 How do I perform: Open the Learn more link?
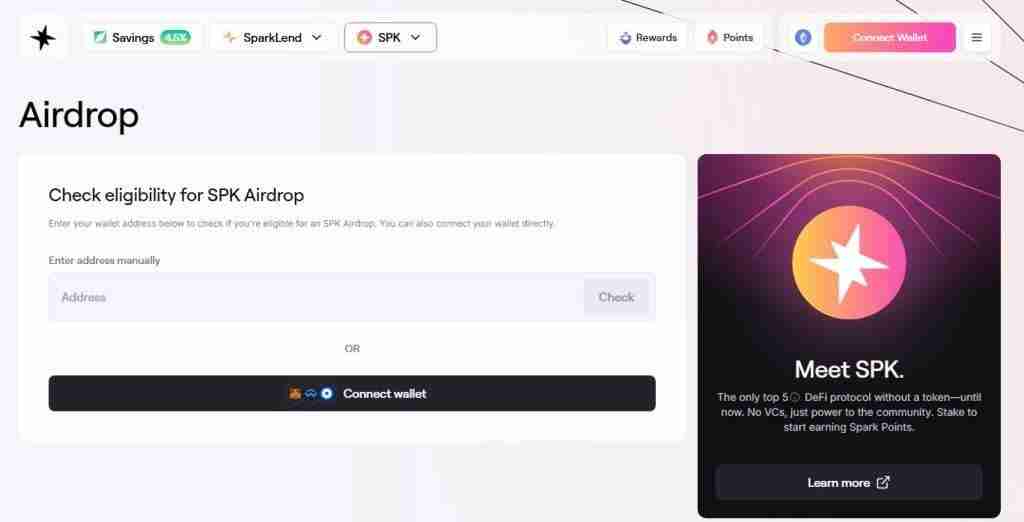848,483
